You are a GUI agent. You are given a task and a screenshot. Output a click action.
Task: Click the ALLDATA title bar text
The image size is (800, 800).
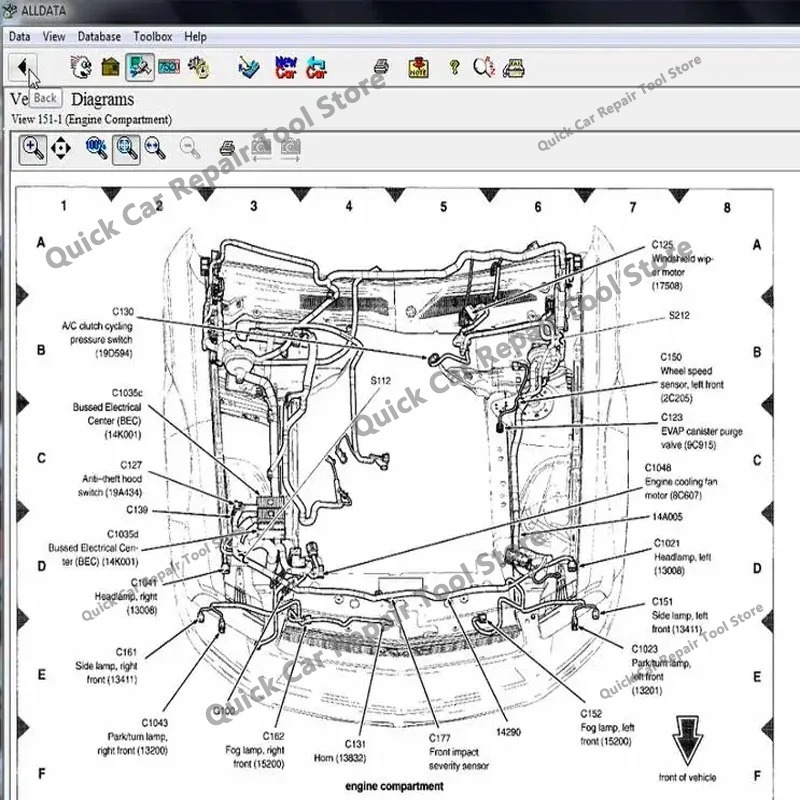coord(43,10)
